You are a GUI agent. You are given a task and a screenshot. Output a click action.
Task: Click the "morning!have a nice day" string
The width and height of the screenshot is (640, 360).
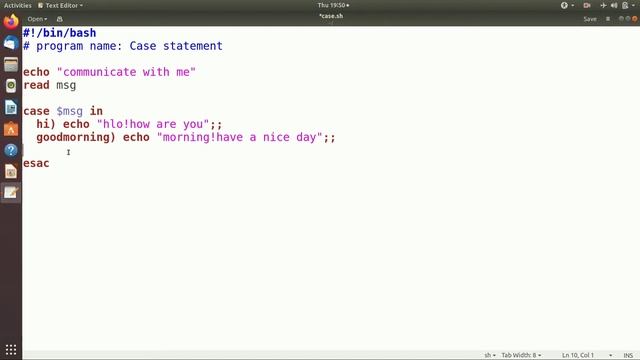coord(240,137)
